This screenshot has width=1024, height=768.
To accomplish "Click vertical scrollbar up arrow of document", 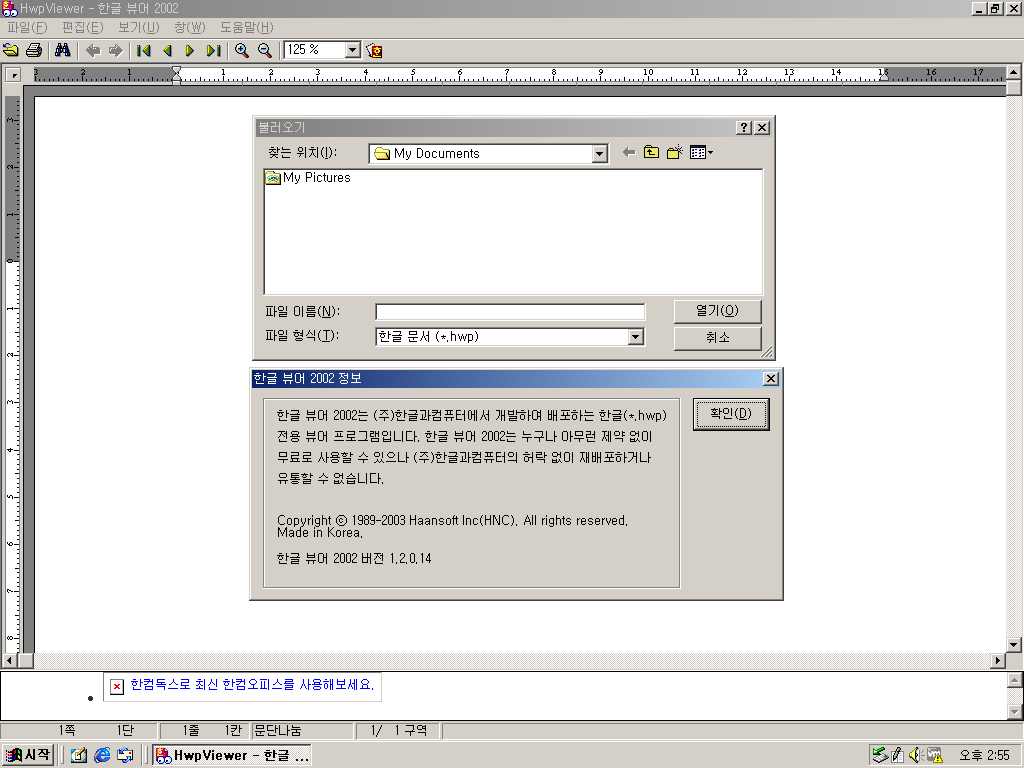I will click(x=1014, y=72).
